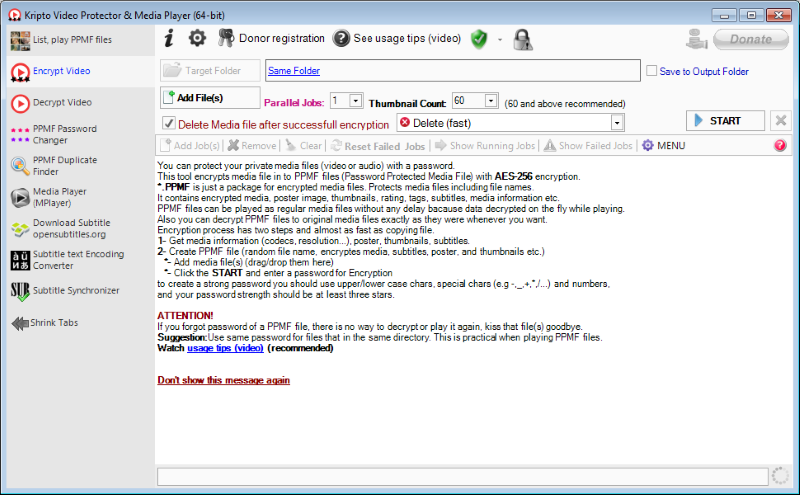
Task: Expand the Thumbnail Count dropdown
Action: pyautogui.click(x=491, y=101)
